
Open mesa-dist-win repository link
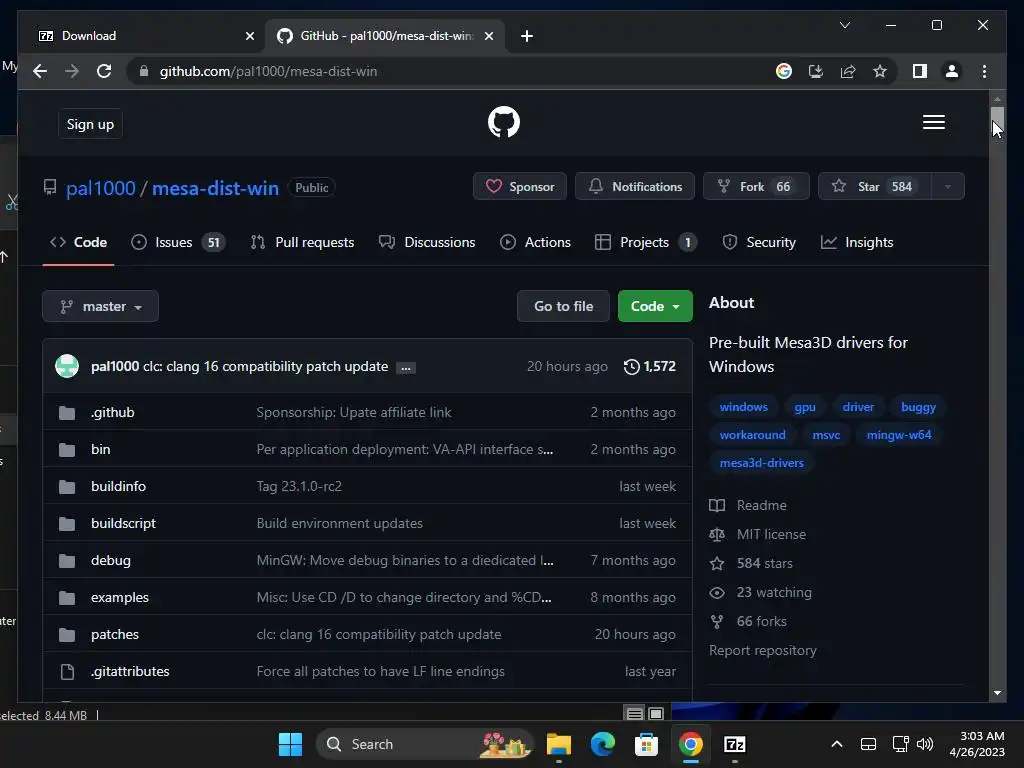pyautogui.click(x=216, y=188)
